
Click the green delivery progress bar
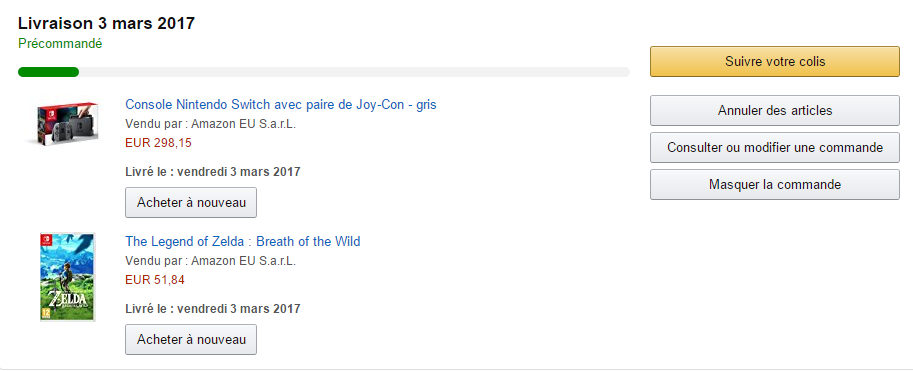[x=48, y=72]
